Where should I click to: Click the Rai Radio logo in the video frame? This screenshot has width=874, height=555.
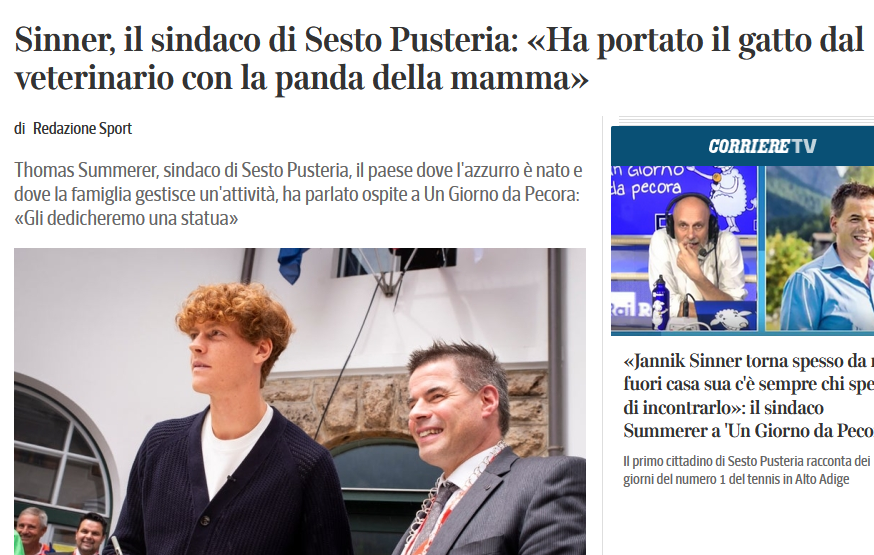pyautogui.click(x=627, y=310)
